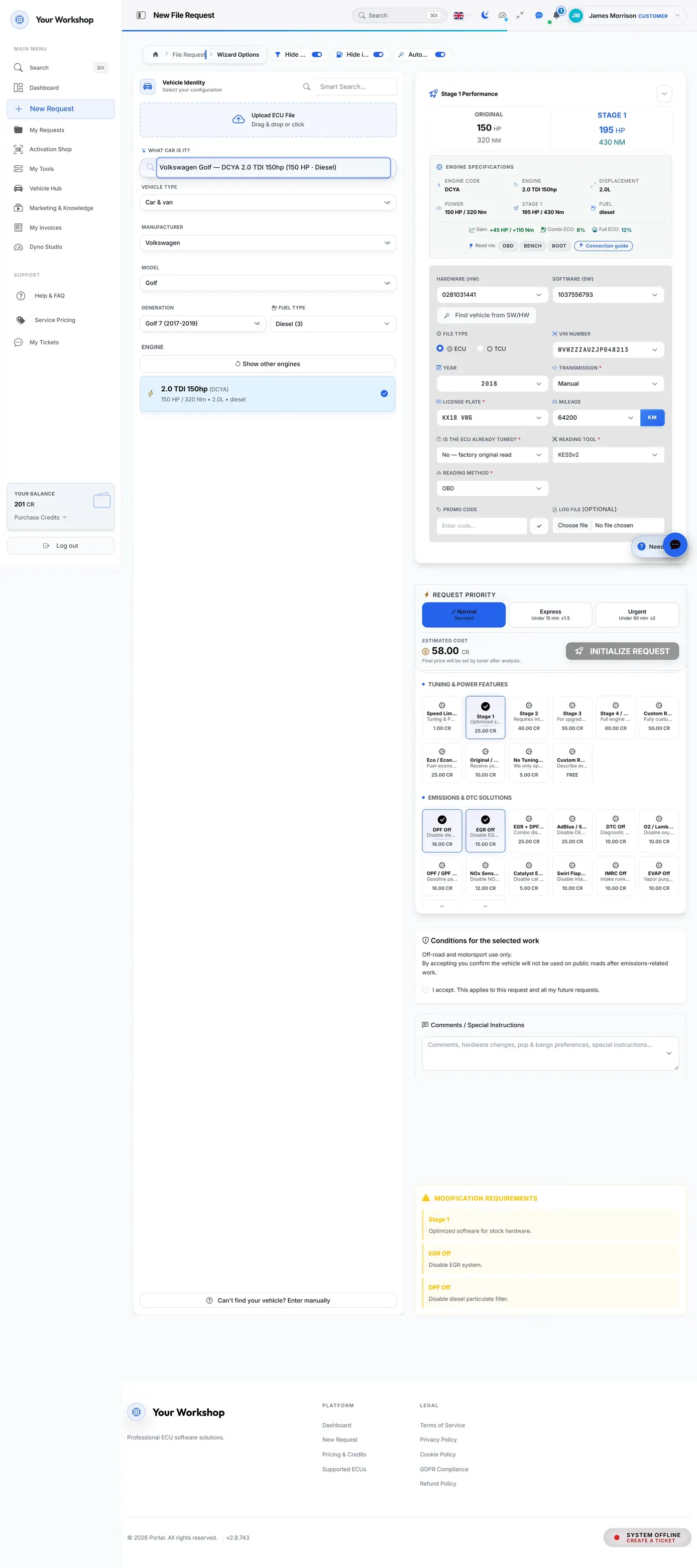Viewport: 697px width, 1568px height.
Task: Toggle the 'Auto...' switch
Action: pyautogui.click(x=440, y=54)
